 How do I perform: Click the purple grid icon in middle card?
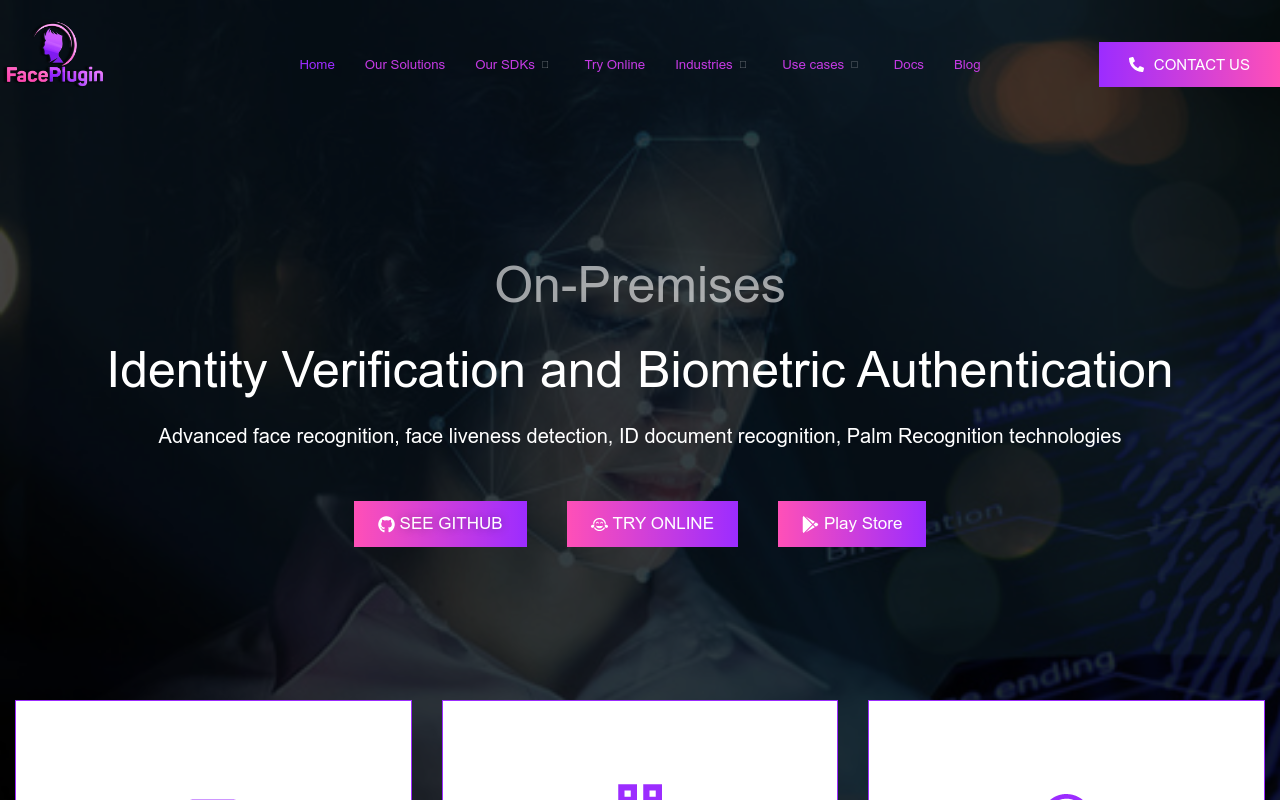coord(640,791)
